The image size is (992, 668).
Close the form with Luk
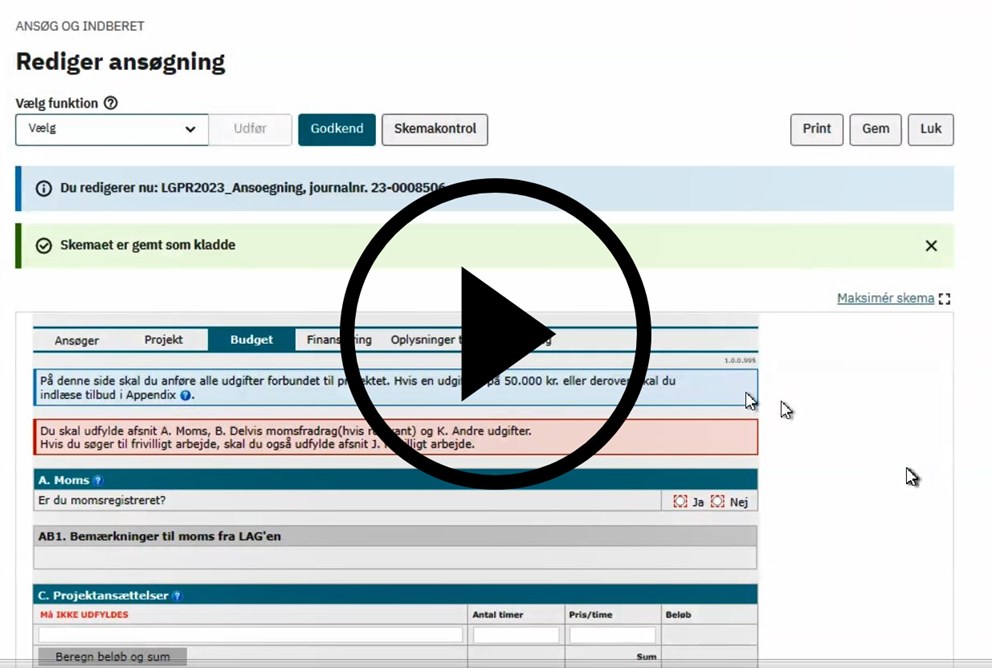[930, 130]
